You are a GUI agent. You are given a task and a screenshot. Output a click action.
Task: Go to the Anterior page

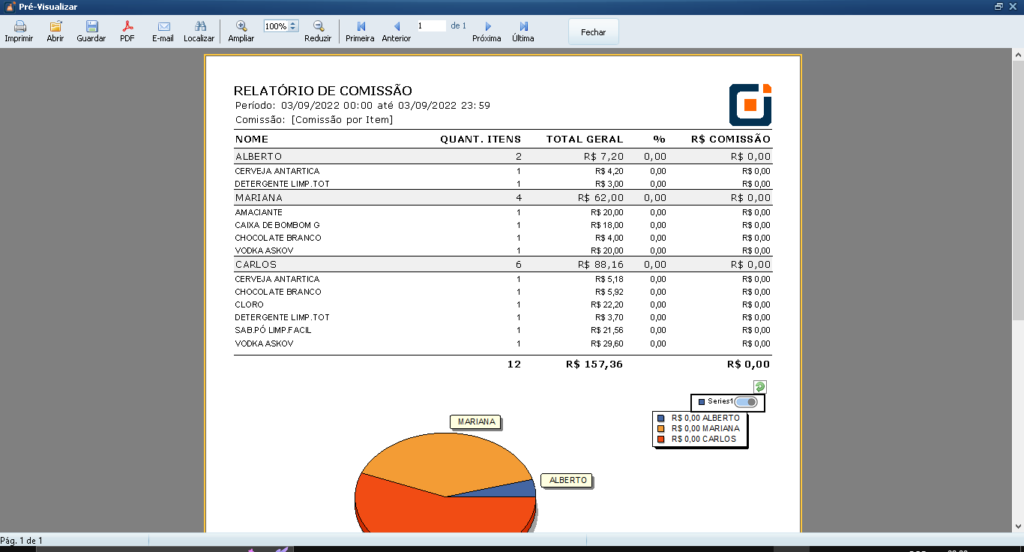pyautogui.click(x=396, y=26)
